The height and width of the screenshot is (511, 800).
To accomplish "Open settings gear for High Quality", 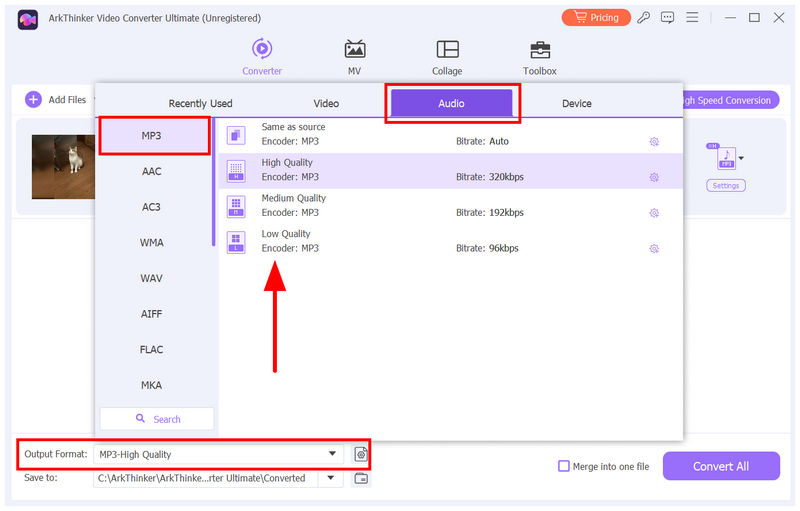I will pyautogui.click(x=654, y=177).
